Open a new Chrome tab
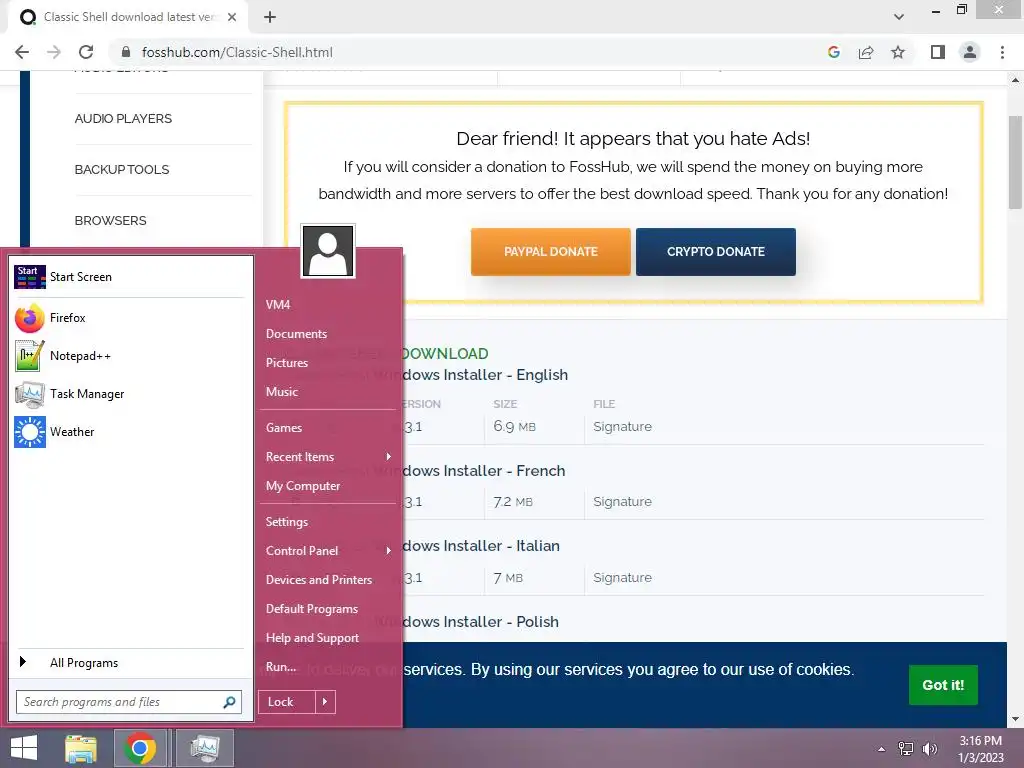This screenshot has width=1024, height=768. (270, 17)
